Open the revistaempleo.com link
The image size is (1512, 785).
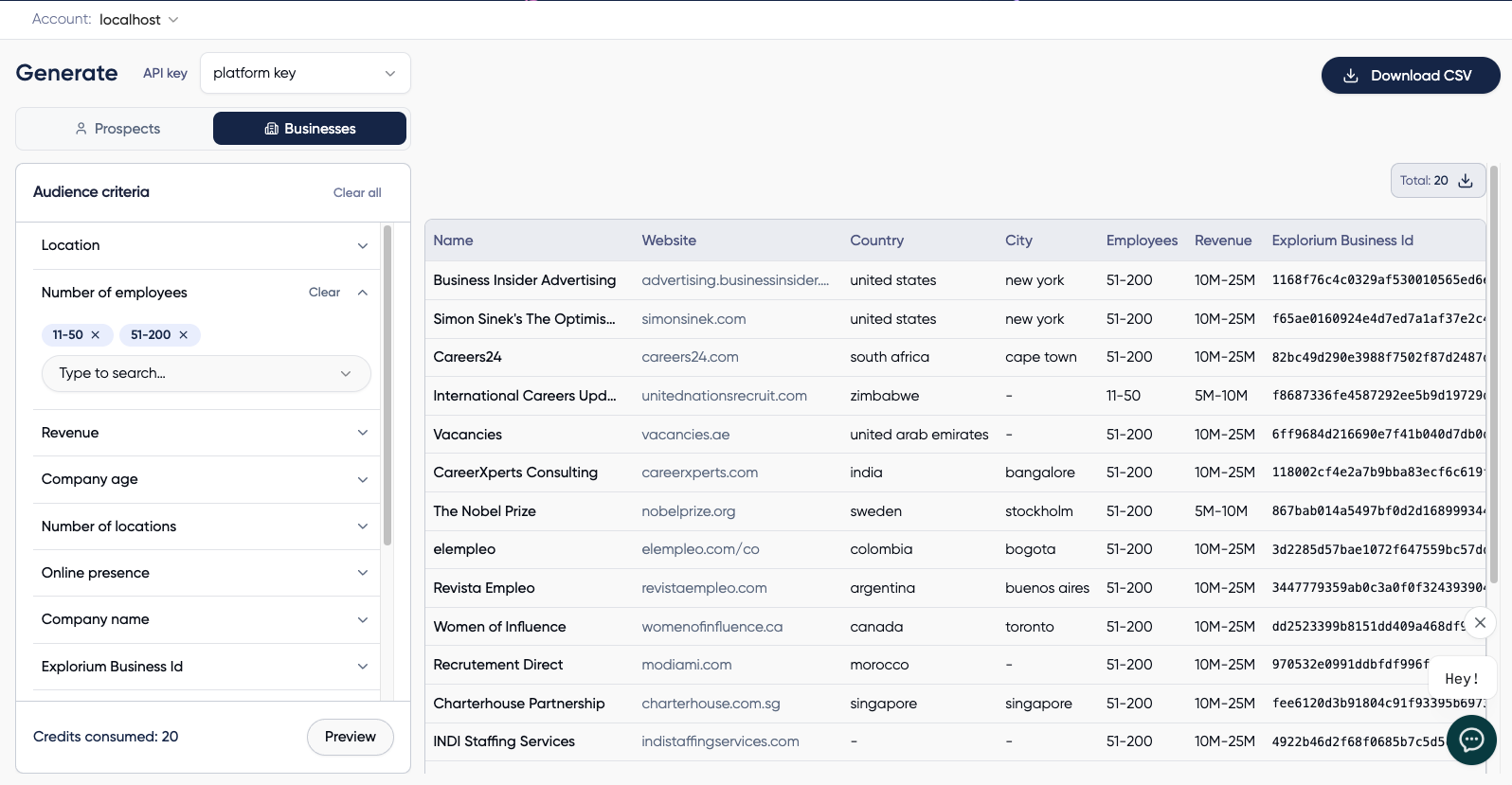click(704, 588)
